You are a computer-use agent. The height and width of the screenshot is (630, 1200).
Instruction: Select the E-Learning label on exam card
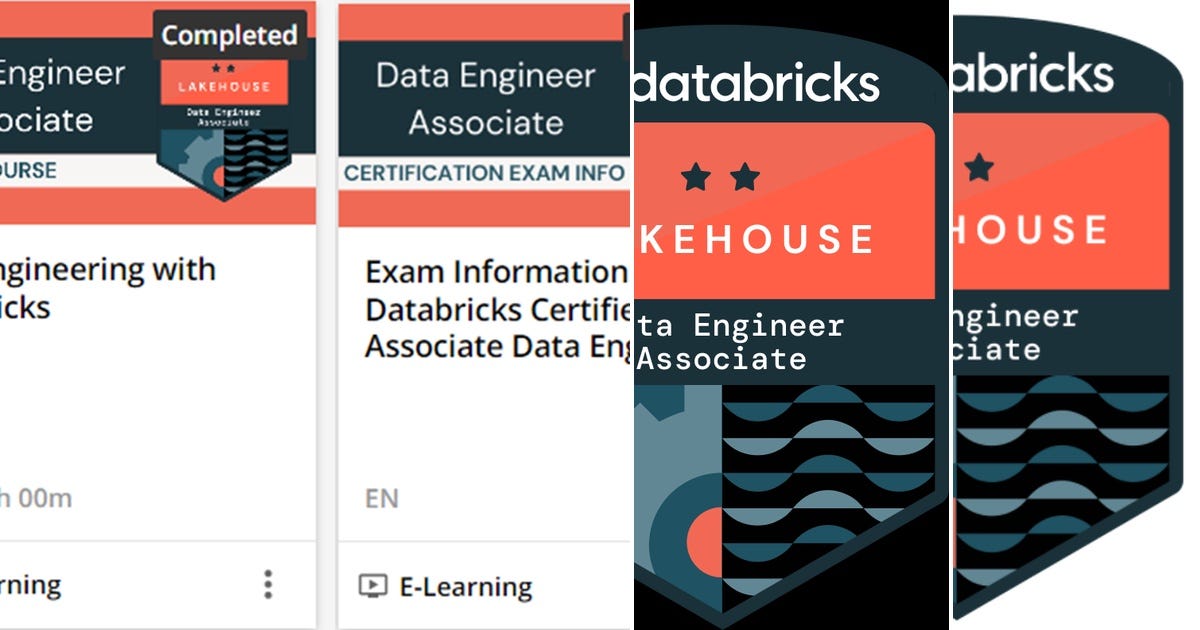465,586
